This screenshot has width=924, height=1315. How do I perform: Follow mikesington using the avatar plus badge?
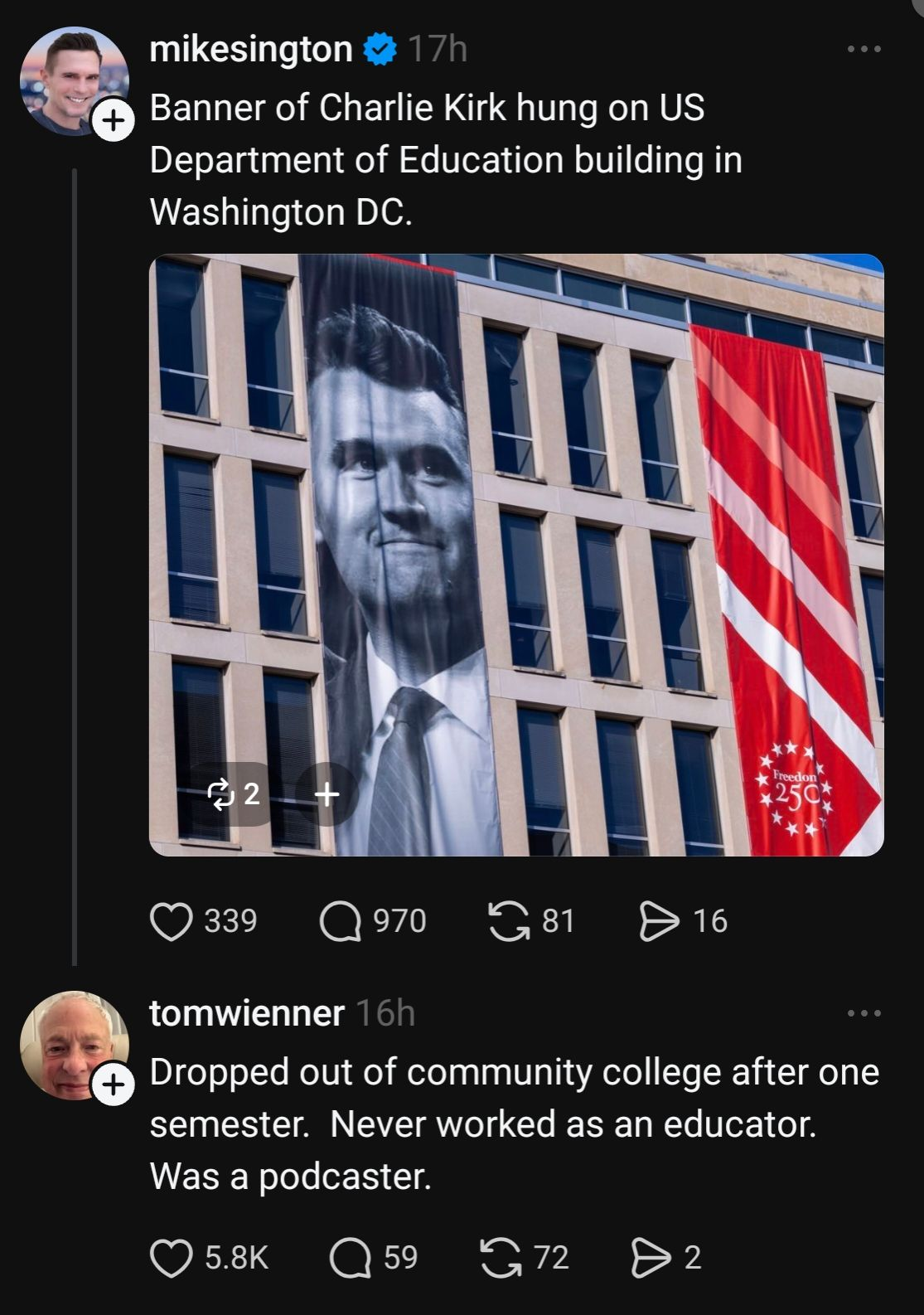pyautogui.click(x=114, y=121)
